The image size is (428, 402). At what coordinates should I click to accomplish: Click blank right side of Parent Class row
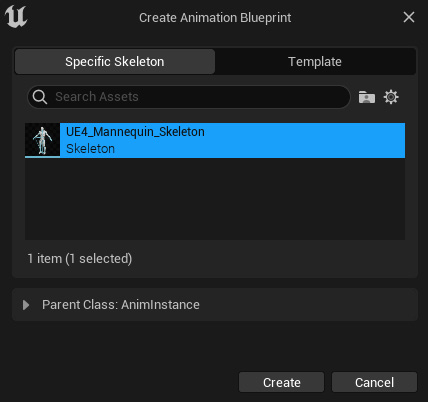(x=307, y=305)
